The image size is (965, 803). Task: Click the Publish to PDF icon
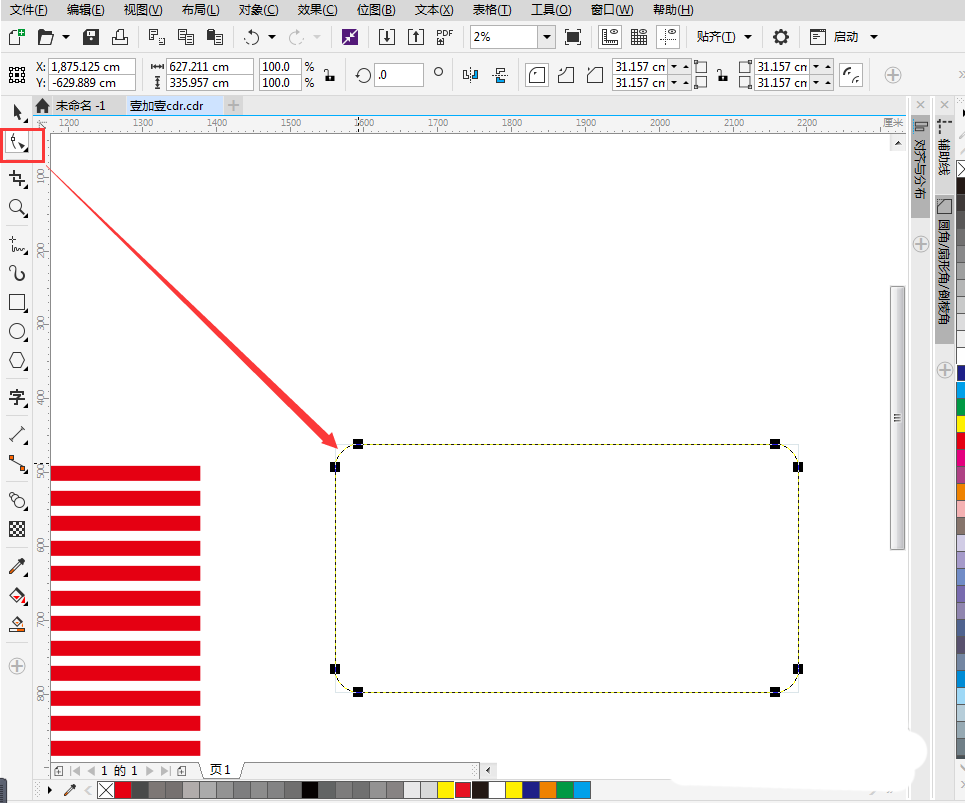[444, 37]
